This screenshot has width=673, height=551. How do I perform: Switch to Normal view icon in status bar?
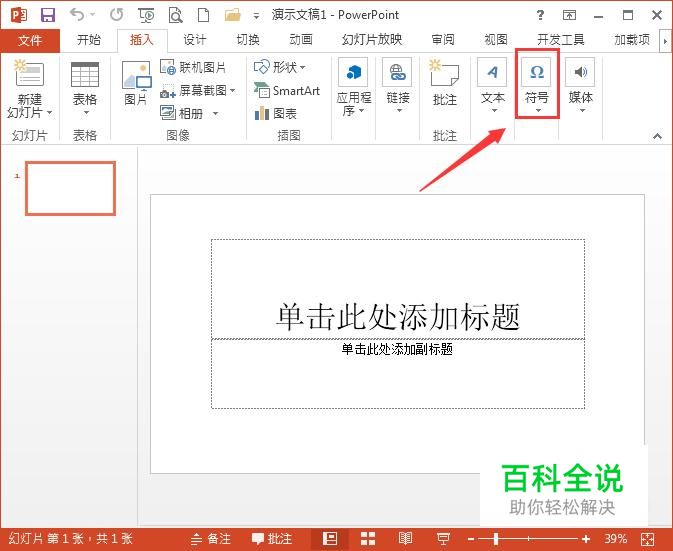330,539
